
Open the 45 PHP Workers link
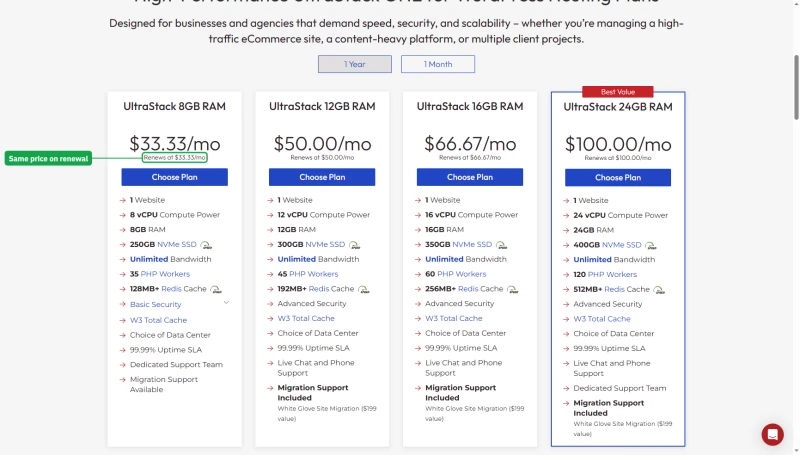[314, 274]
